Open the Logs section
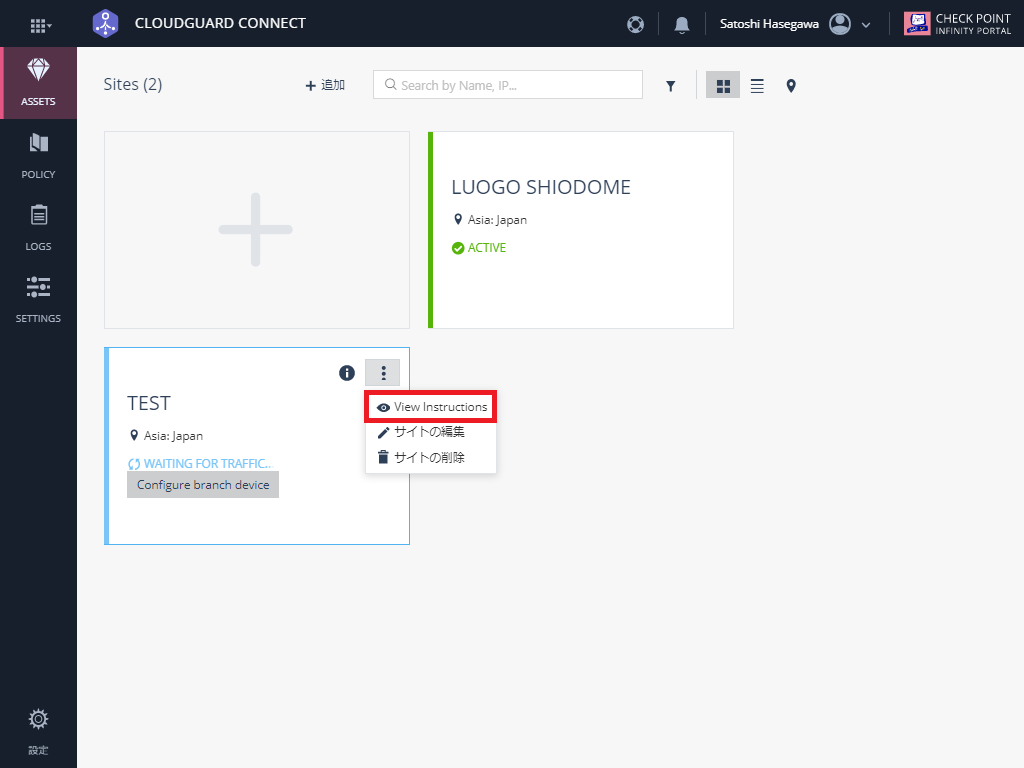 [x=39, y=227]
